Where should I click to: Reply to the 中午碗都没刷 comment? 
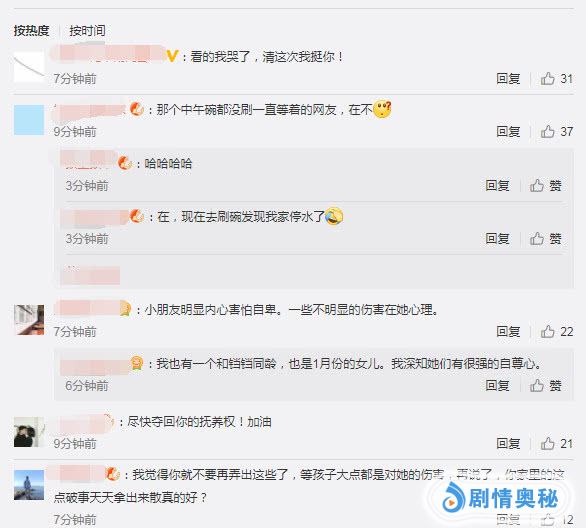tap(508, 132)
